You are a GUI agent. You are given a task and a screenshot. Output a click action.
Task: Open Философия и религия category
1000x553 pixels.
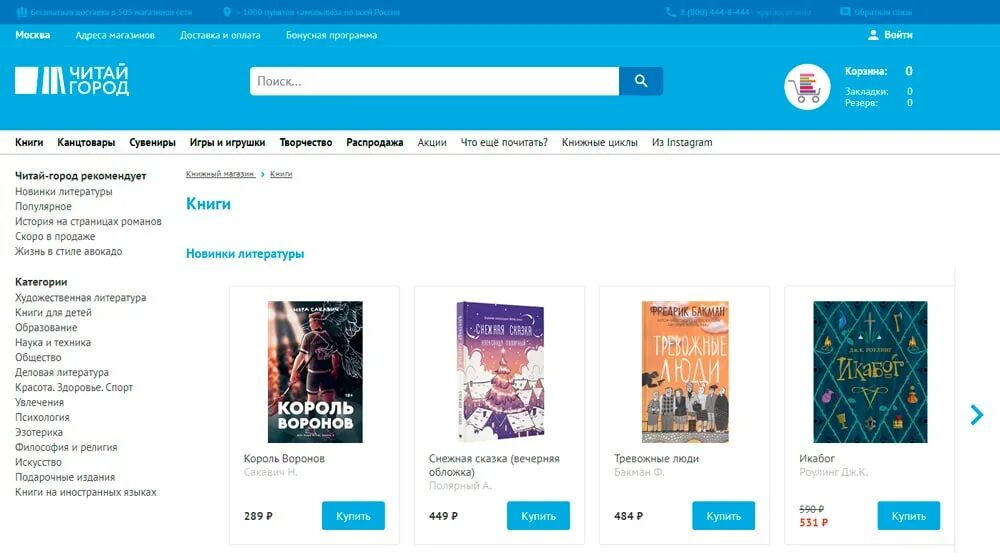click(x=66, y=447)
